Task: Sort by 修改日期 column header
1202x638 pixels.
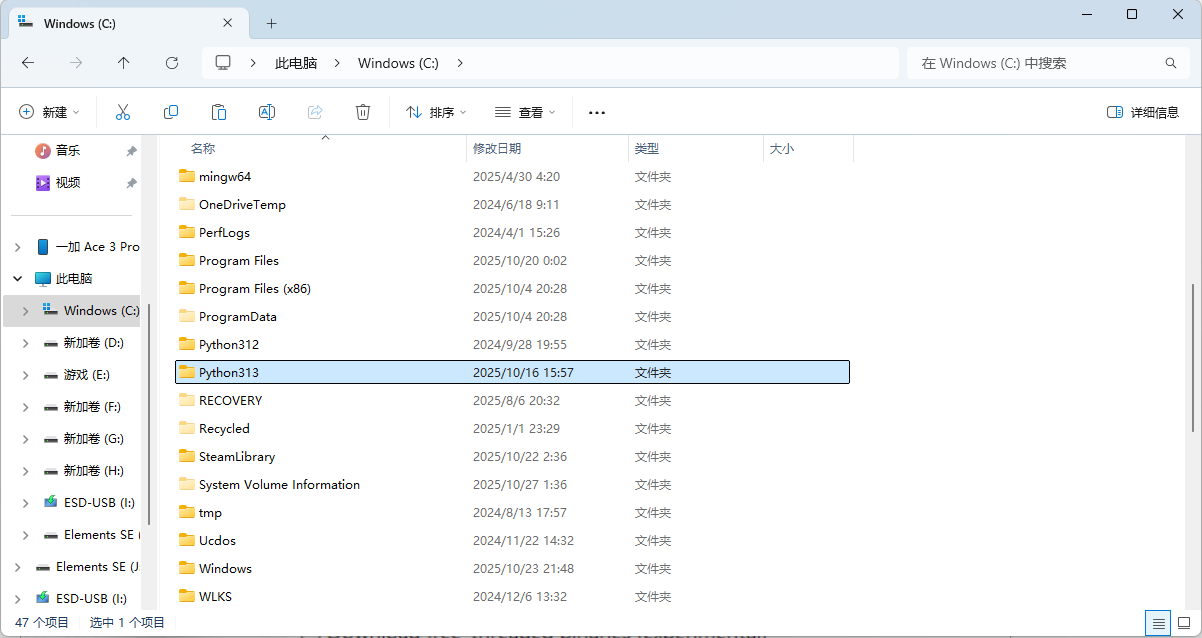Action: click(497, 148)
